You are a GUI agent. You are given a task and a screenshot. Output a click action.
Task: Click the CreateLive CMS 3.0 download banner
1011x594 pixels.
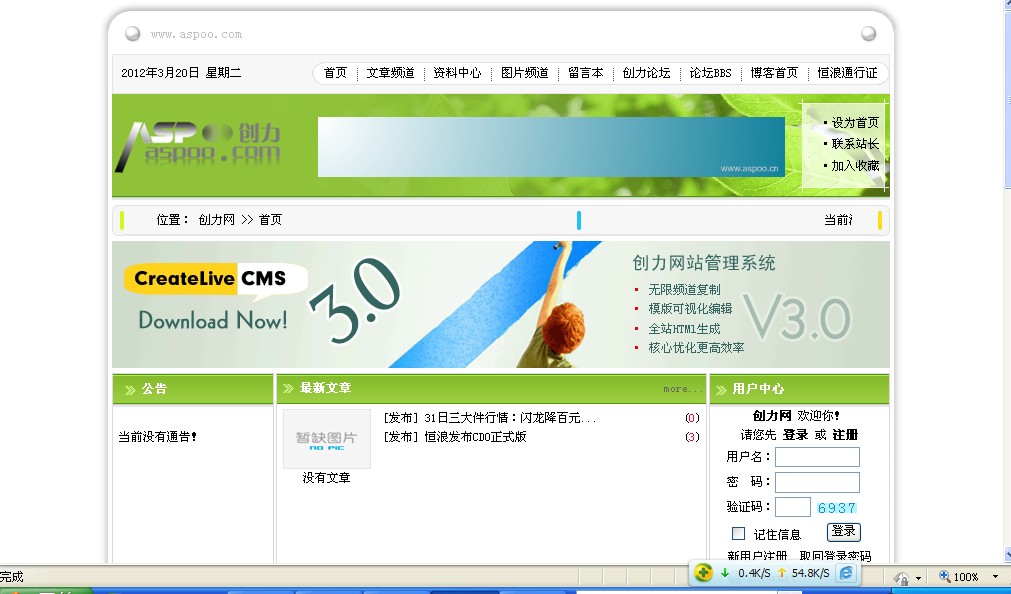coord(500,304)
